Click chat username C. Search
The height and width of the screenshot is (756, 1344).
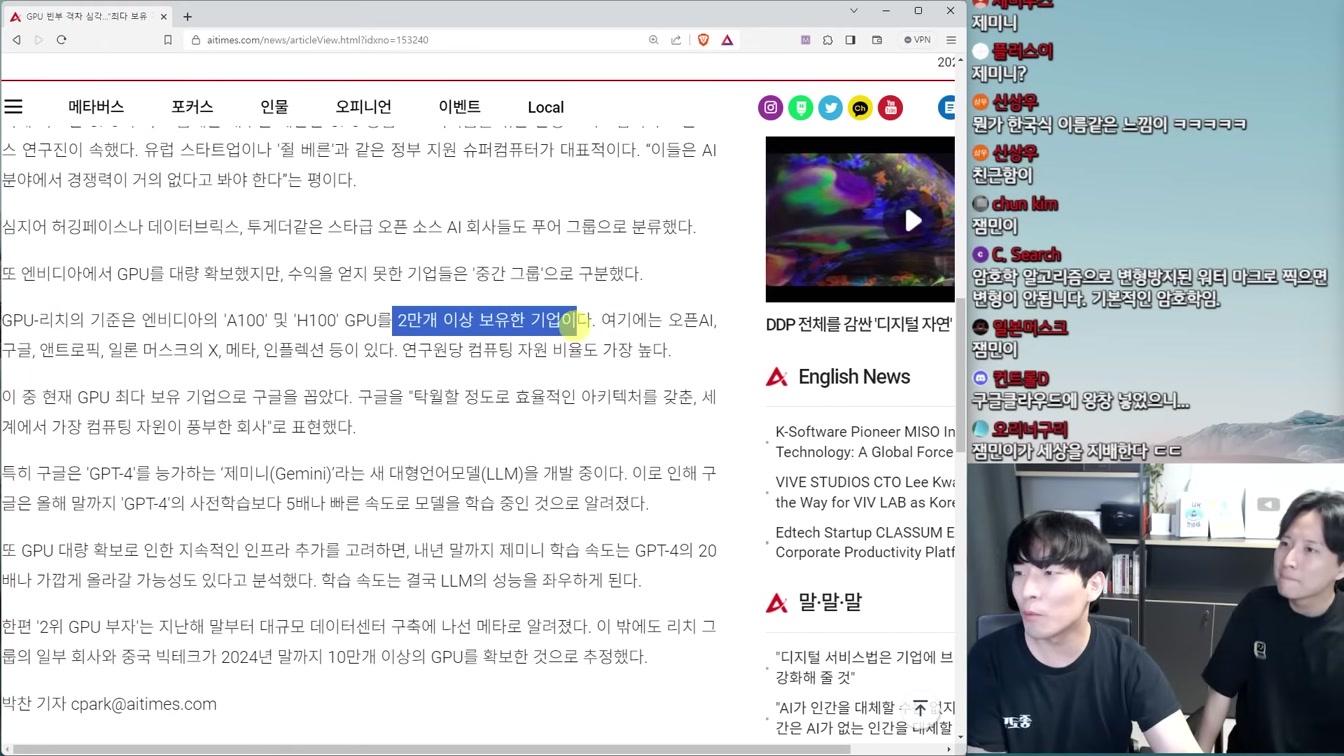point(1027,255)
